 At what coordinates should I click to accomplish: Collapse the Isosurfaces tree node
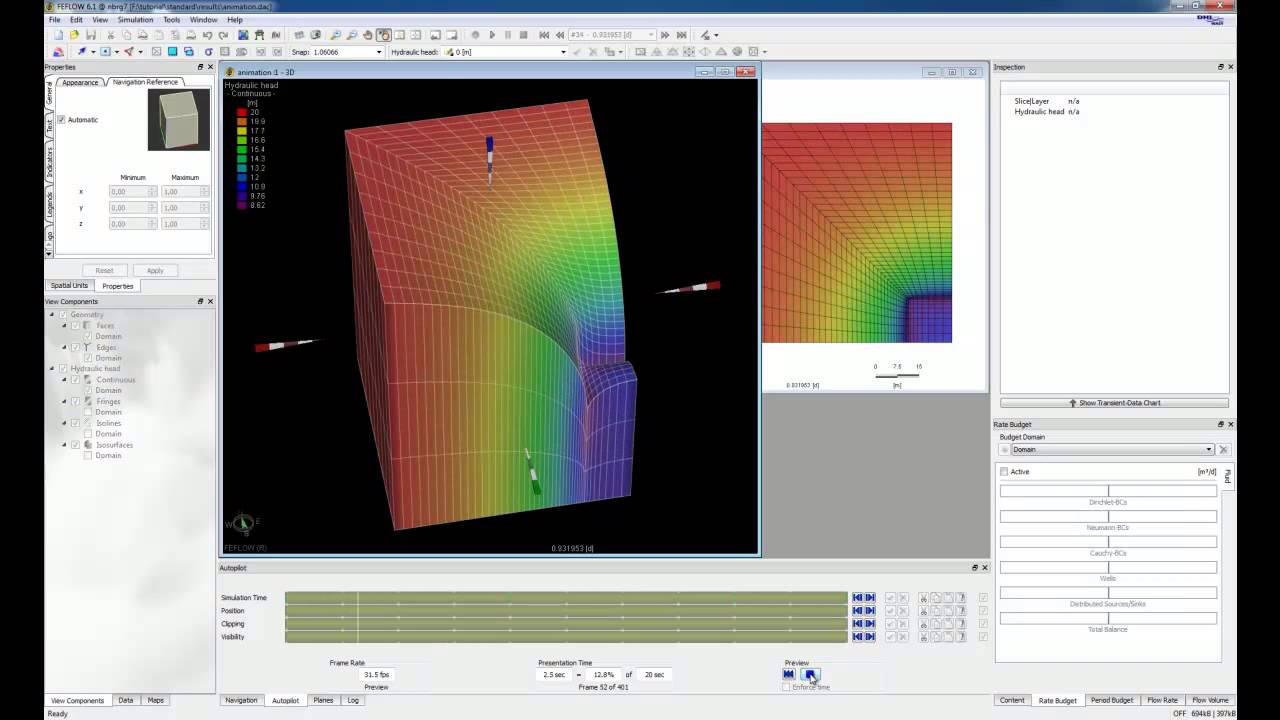(64, 445)
